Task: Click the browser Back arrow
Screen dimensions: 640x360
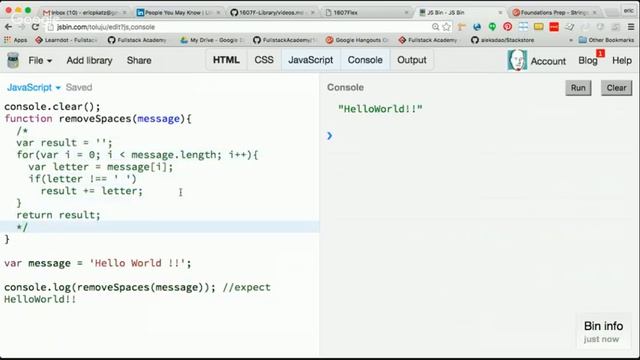Action: pyautogui.click(x=8, y=27)
